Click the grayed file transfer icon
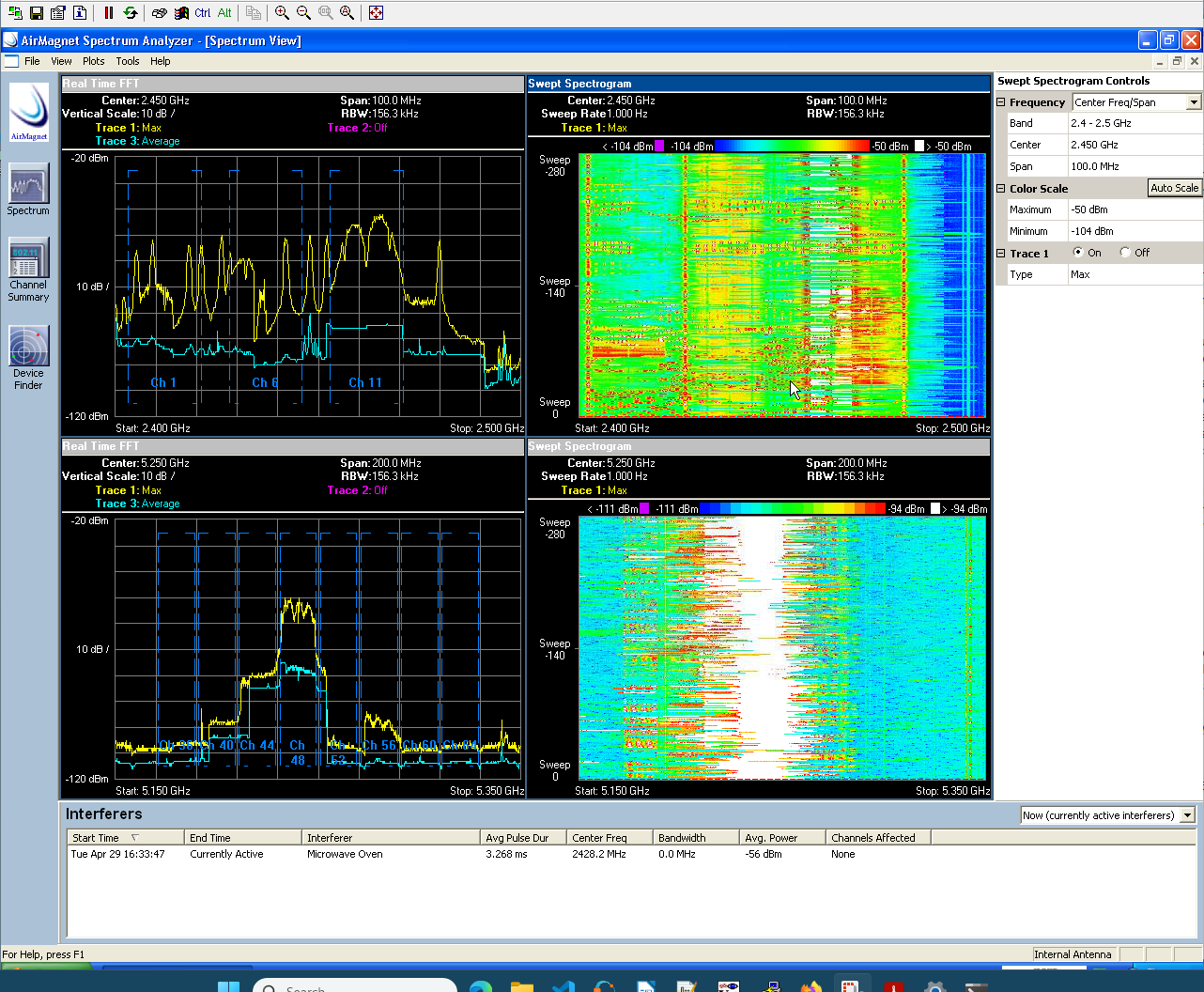Image resolution: width=1204 pixels, height=992 pixels. click(254, 13)
